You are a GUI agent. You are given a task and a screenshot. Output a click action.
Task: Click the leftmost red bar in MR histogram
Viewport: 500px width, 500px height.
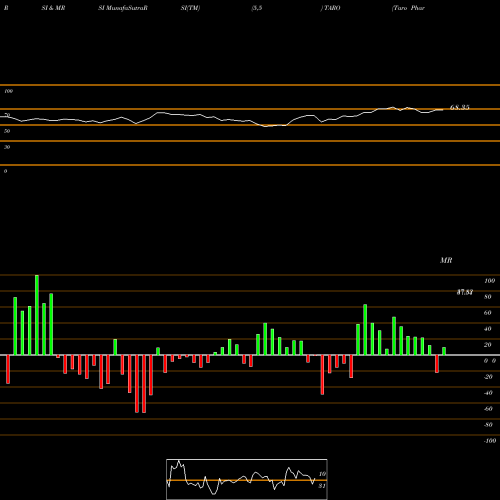pyautogui.click(x=8, y=369)
